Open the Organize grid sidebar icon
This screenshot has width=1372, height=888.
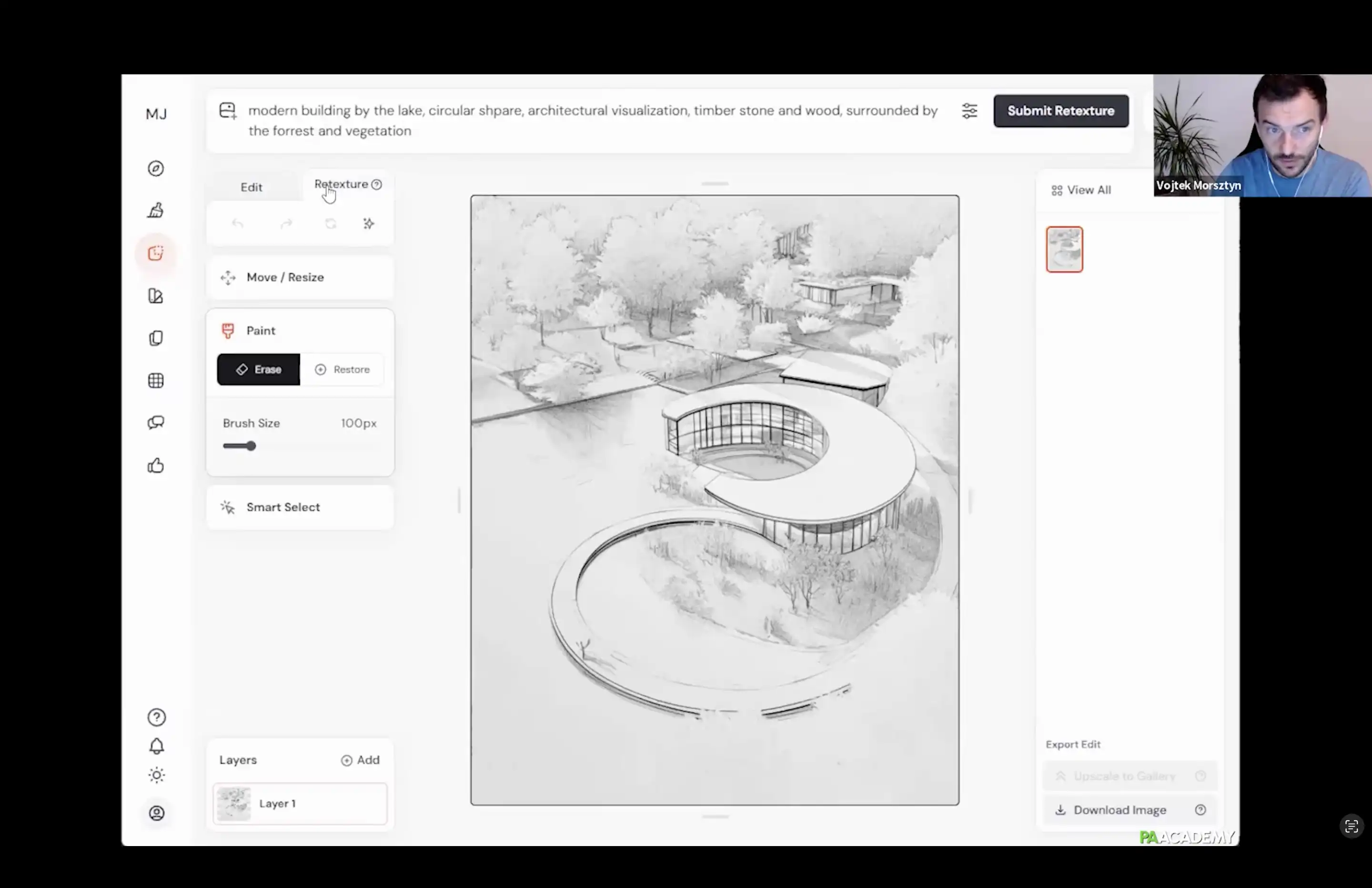click(156, 381)
